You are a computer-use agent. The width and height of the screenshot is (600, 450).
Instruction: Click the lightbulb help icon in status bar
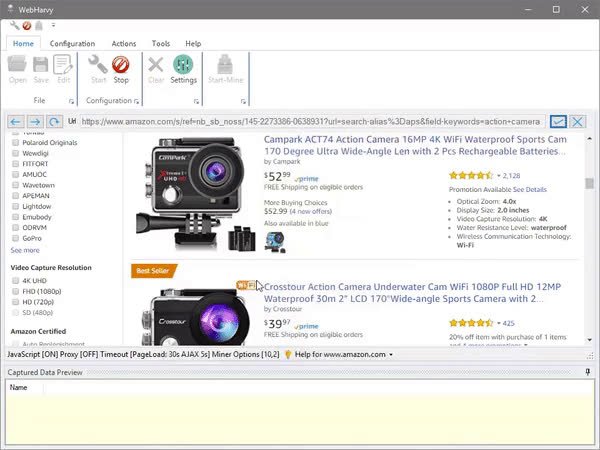(288, 354)
